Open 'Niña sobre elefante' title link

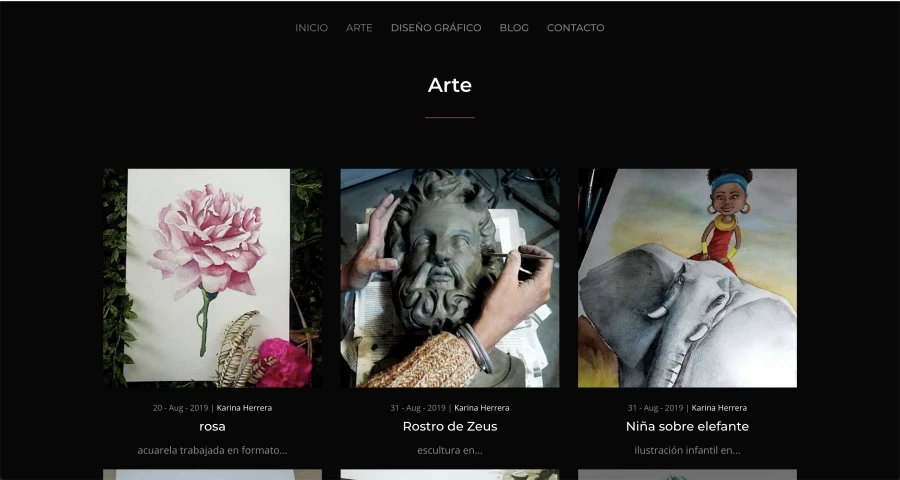click(x=687, y=427)
